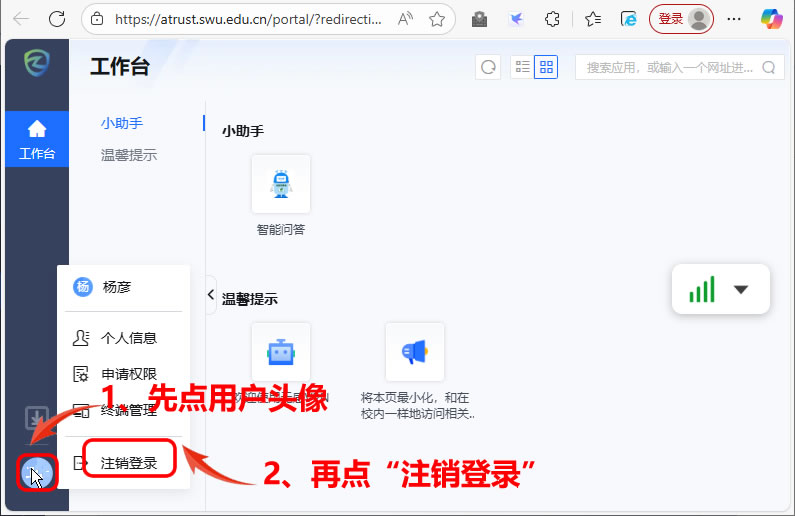The height and width of the screenshot is (516, 795).
Task: Switch to grid view layout
Action: click(546, 67)
